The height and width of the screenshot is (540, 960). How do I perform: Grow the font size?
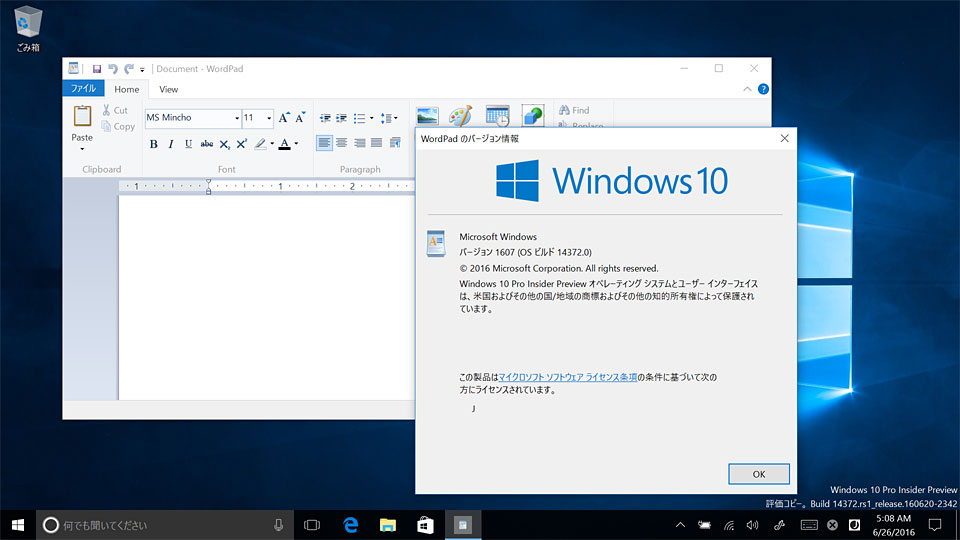coord(283,118)
